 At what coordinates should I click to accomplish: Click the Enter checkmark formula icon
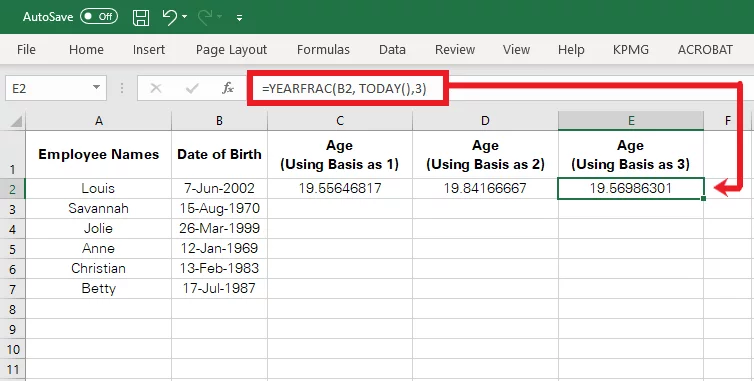tap(192, 89)
